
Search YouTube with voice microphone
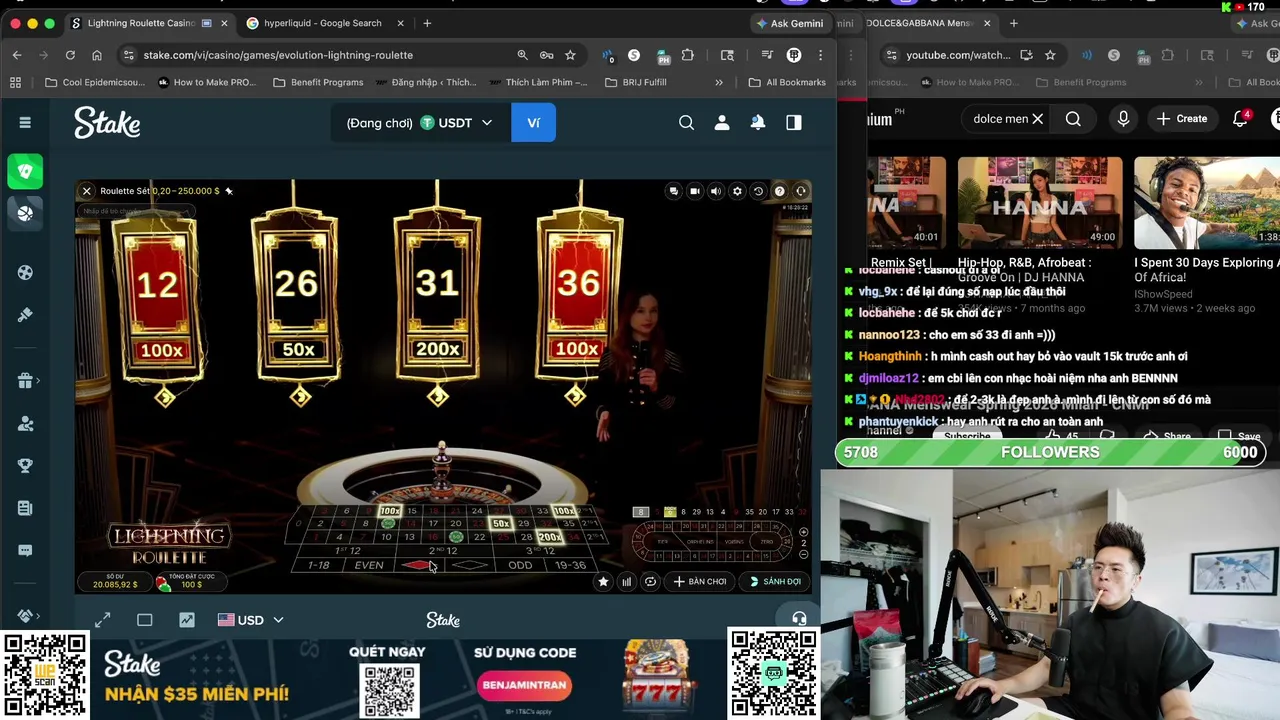tap(1123, 119)
